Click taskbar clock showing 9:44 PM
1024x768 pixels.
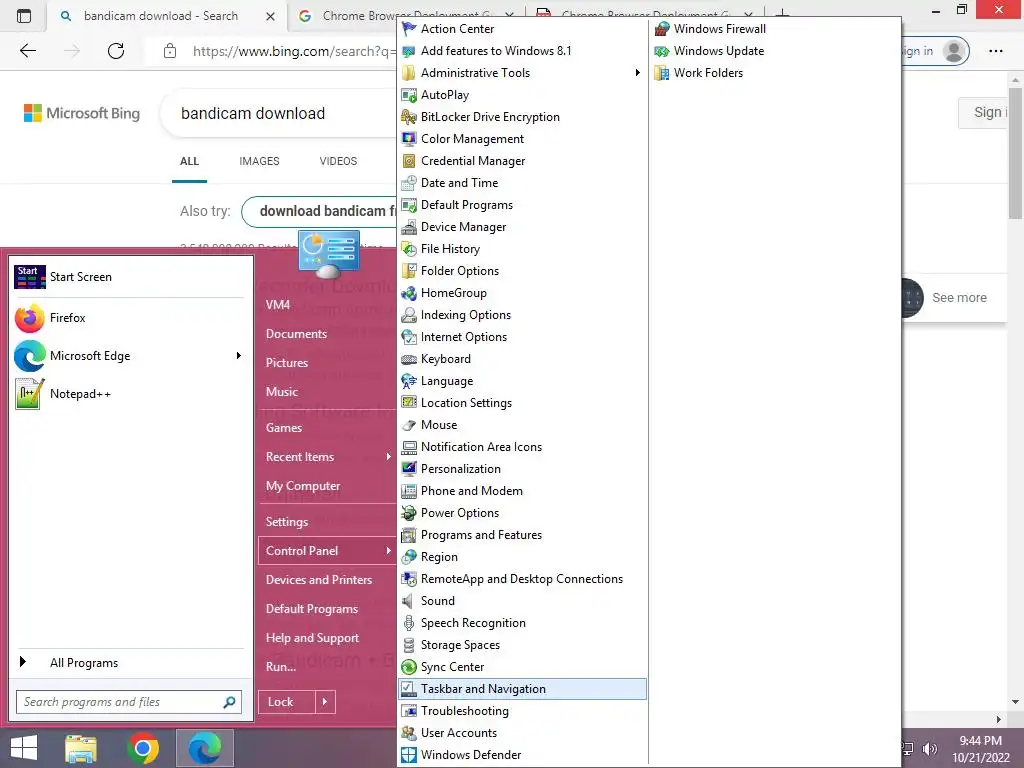[x=980, y=749]
